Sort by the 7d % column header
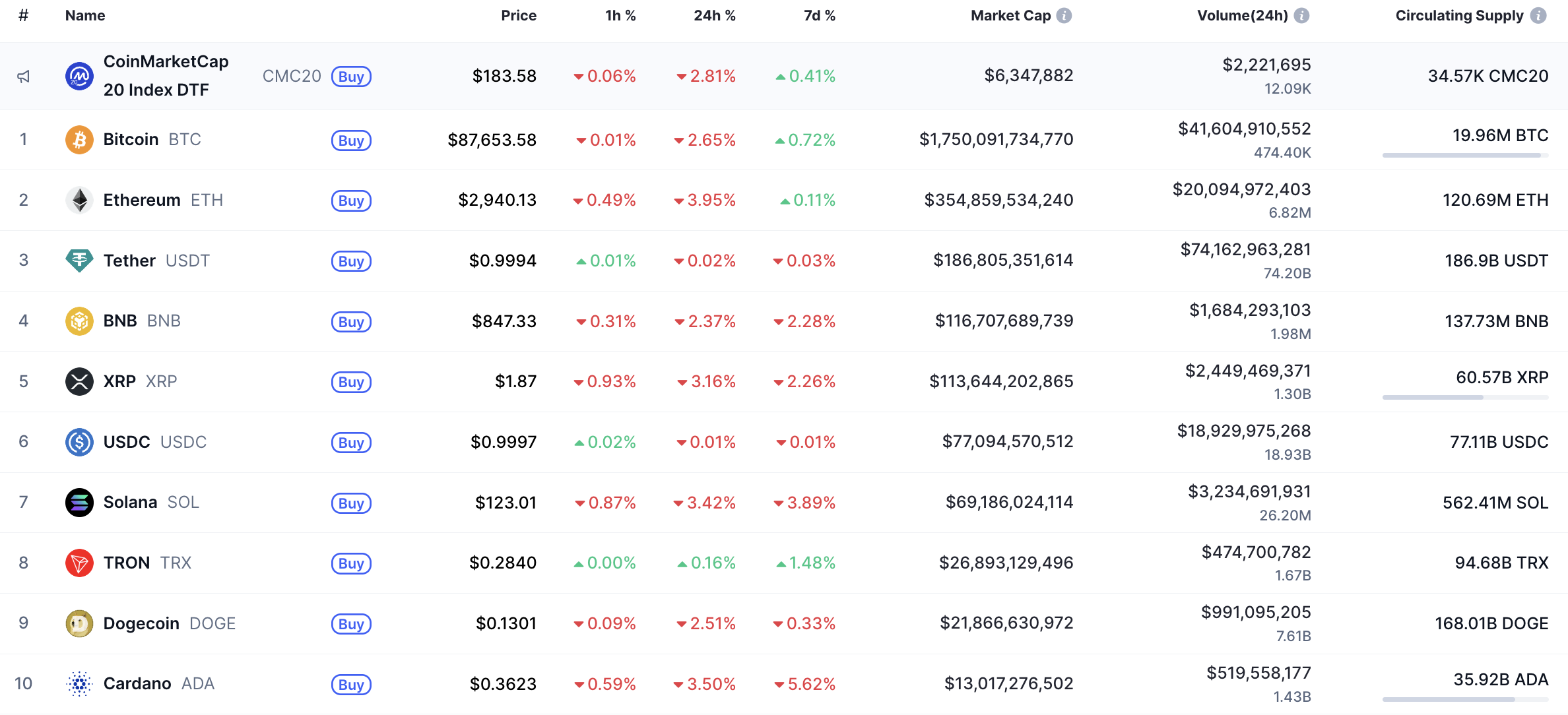 coord(819,16)
